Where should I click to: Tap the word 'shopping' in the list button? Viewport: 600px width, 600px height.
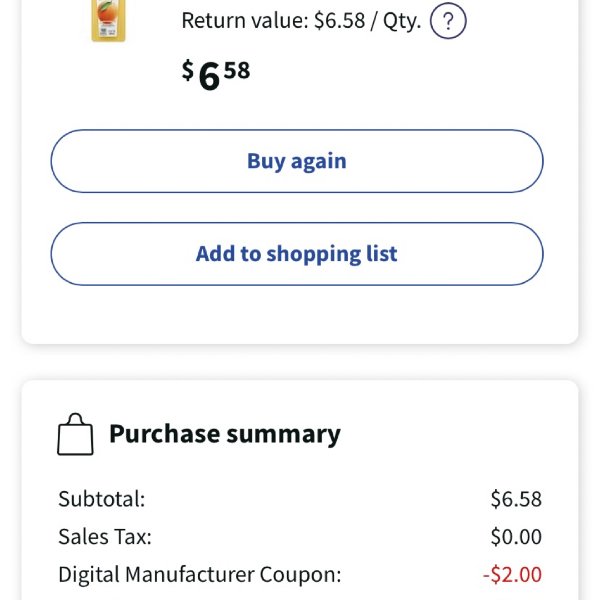[x=313, y=254]
